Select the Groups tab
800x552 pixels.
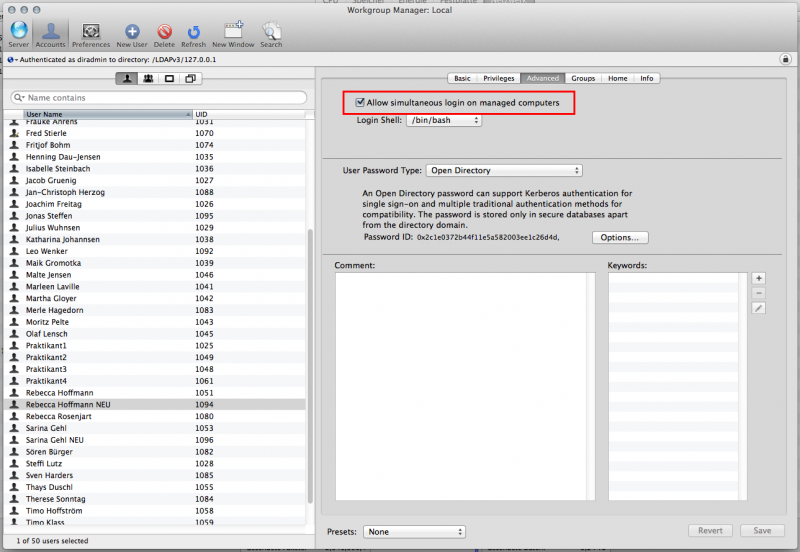point(583,78)
